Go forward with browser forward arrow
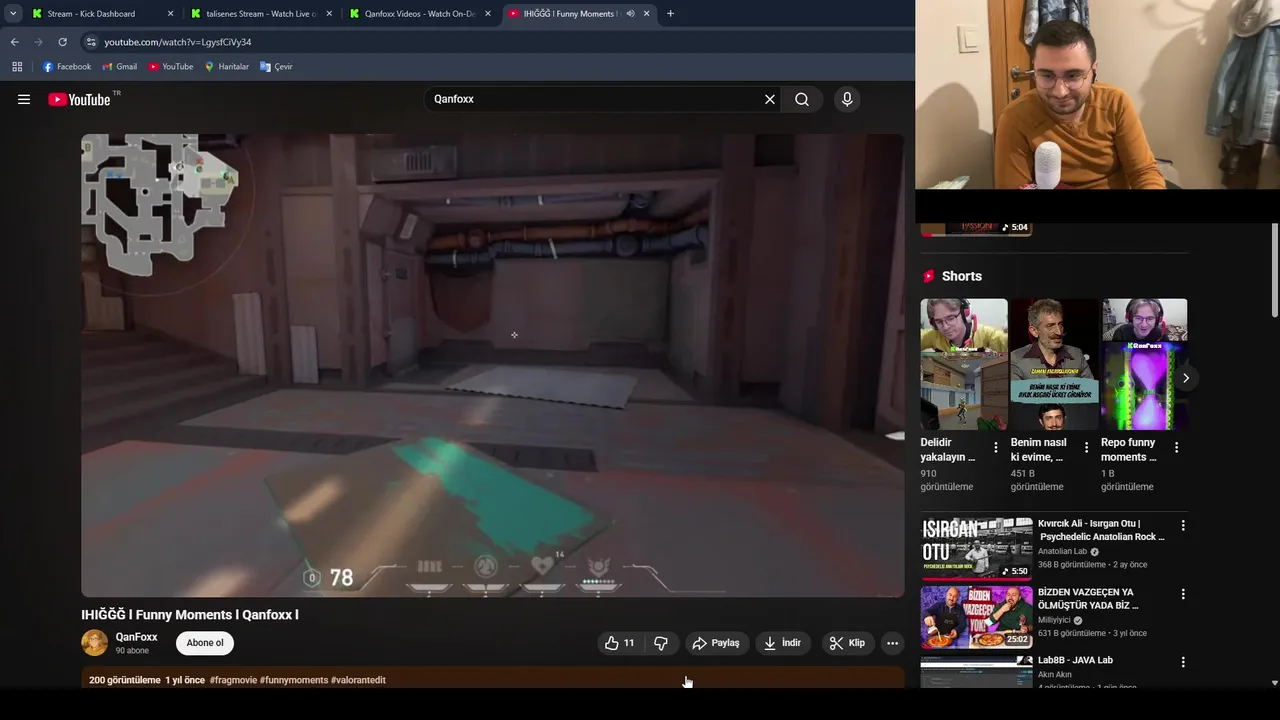The height and width of the screenshot is (720, 1280). 38,42
